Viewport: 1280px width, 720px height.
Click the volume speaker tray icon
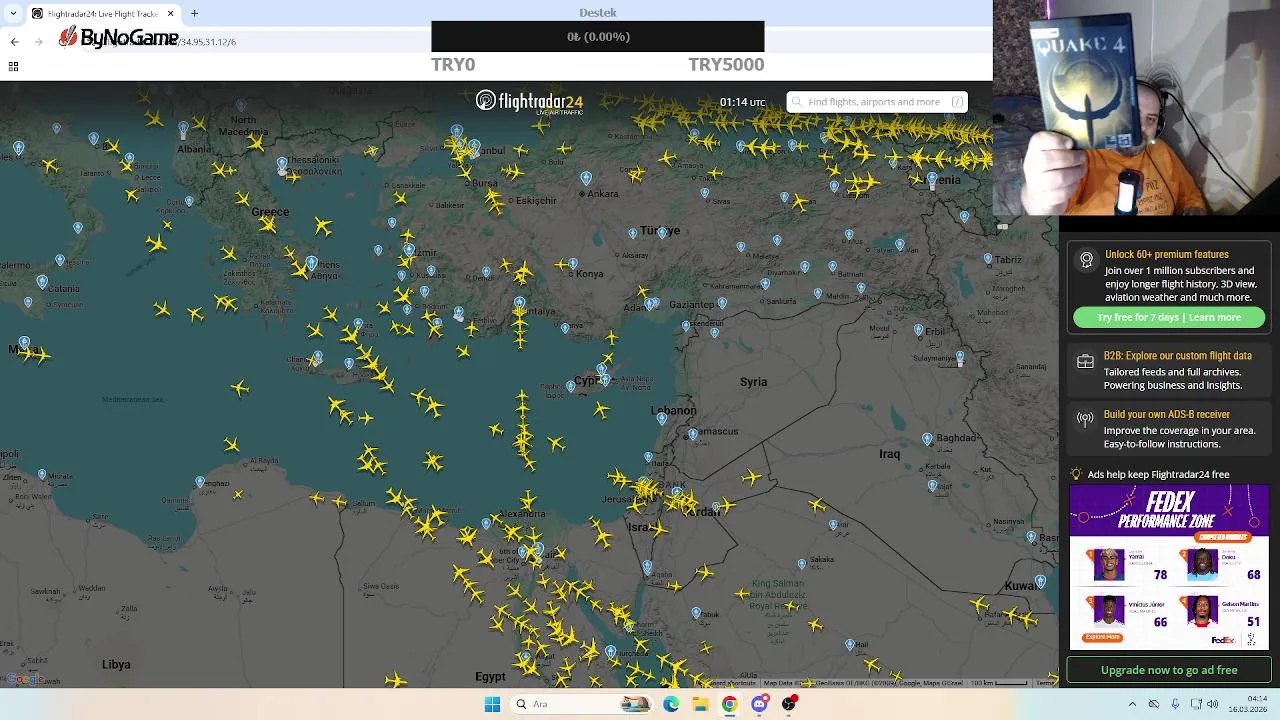coord(1213,704)
